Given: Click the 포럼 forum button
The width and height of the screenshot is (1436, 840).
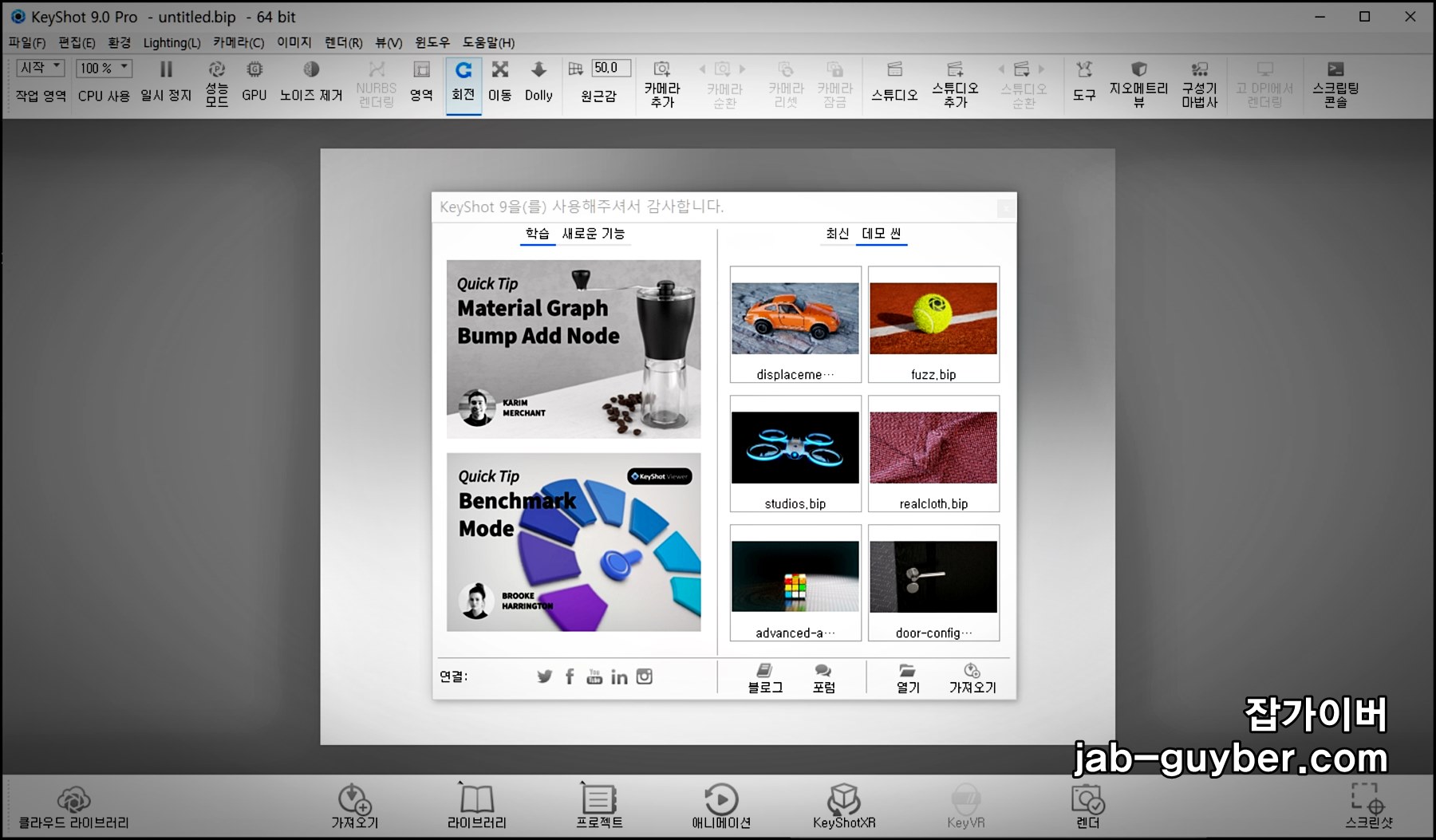Looking at the screenshot, I should click(x=824, y=678).
